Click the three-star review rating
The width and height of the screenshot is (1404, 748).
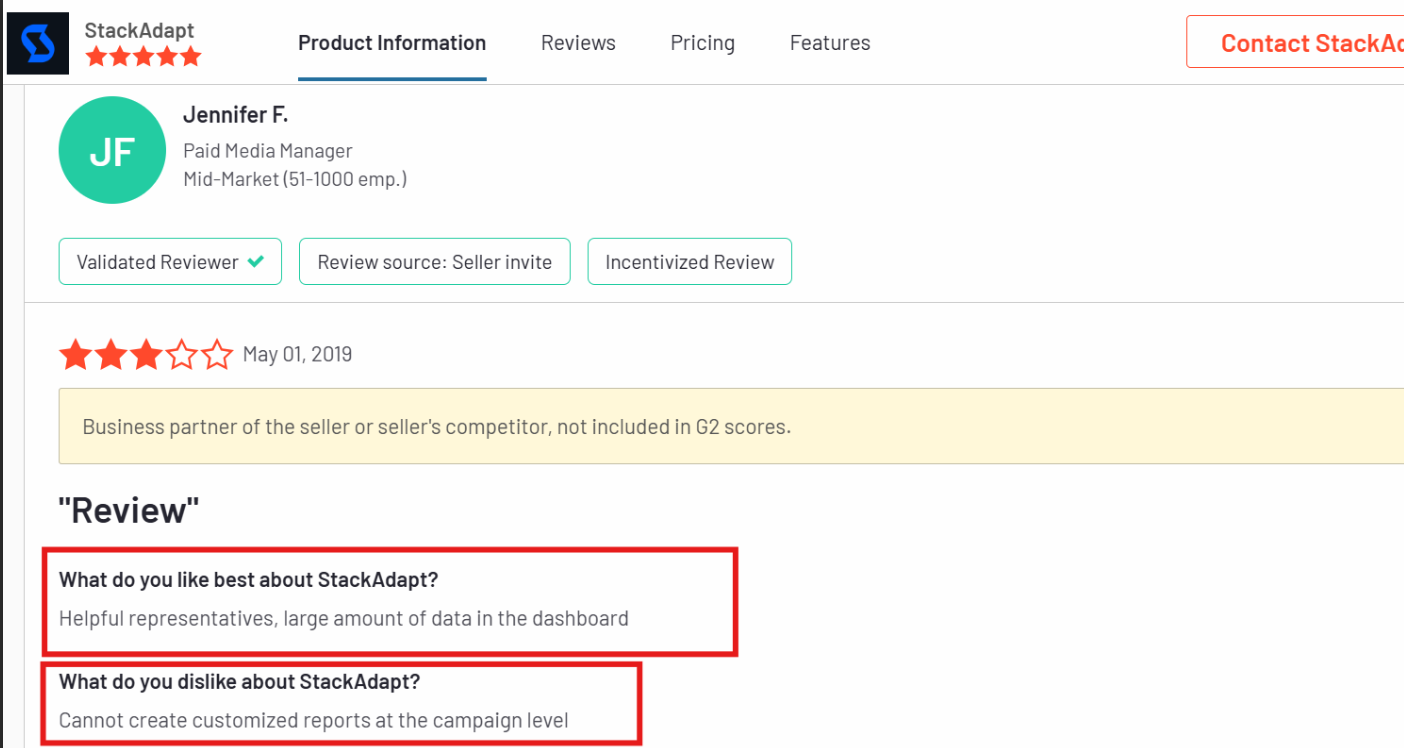tap(146, 355)
